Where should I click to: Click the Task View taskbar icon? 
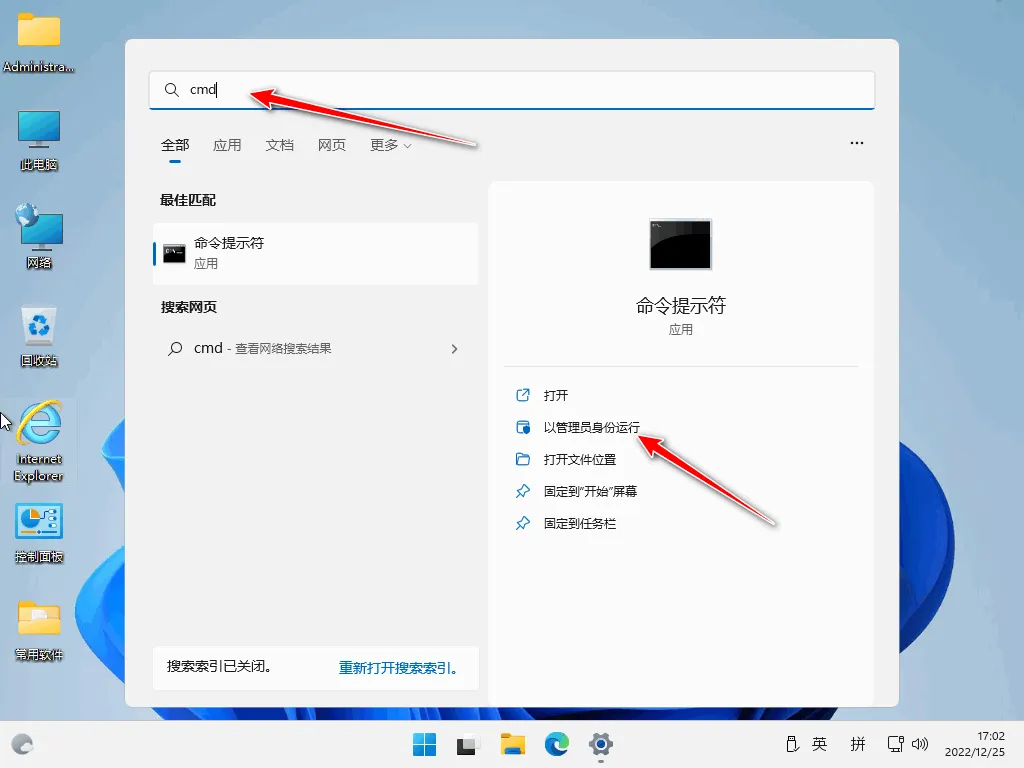click(x=468, y=744)
